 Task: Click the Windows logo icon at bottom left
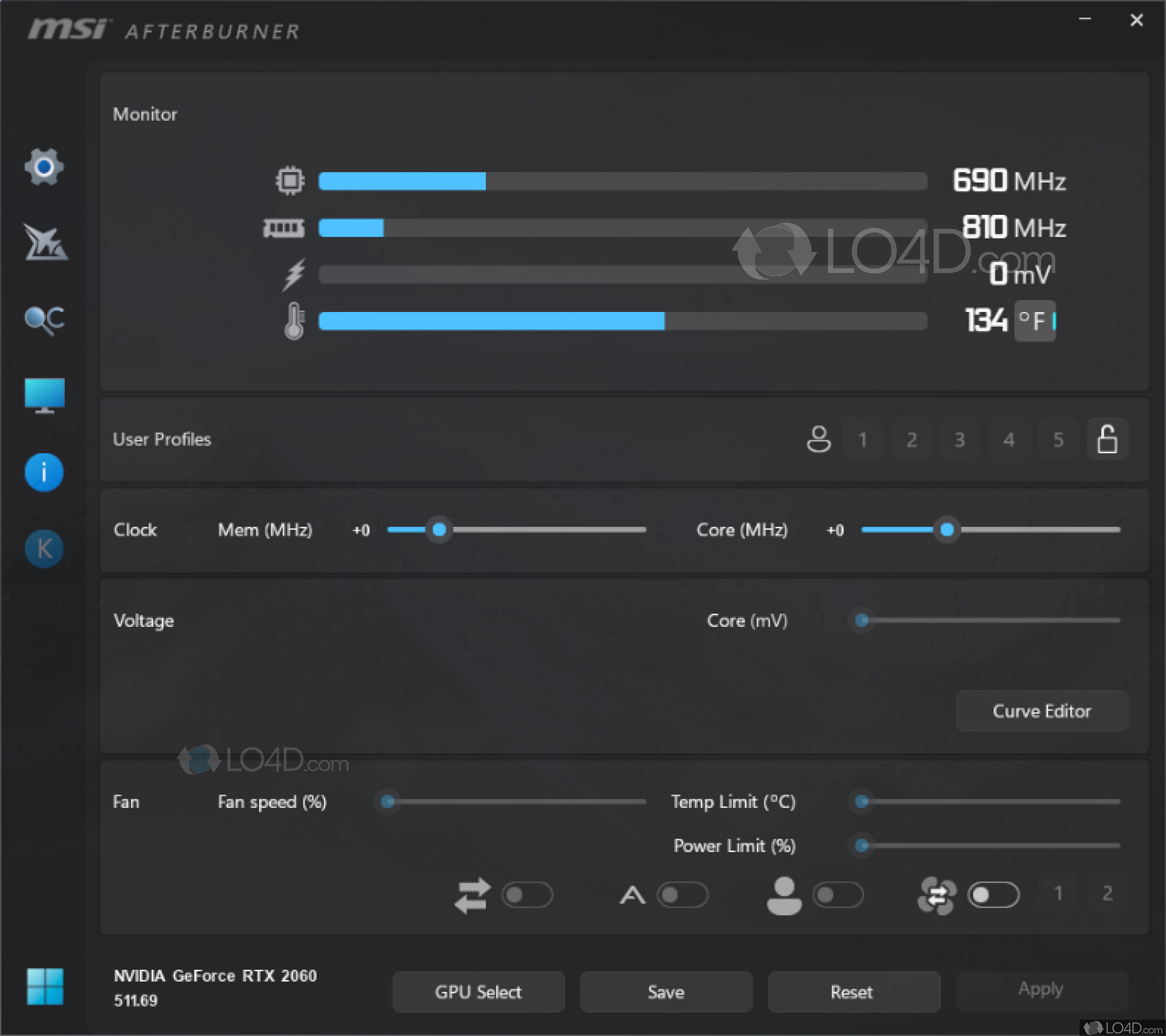click(45, 987)
